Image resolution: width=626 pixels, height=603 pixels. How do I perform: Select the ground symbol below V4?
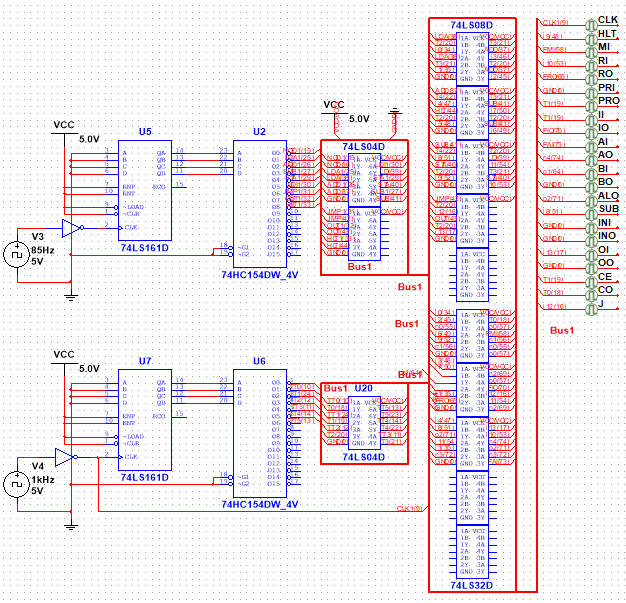pos(71,526)
